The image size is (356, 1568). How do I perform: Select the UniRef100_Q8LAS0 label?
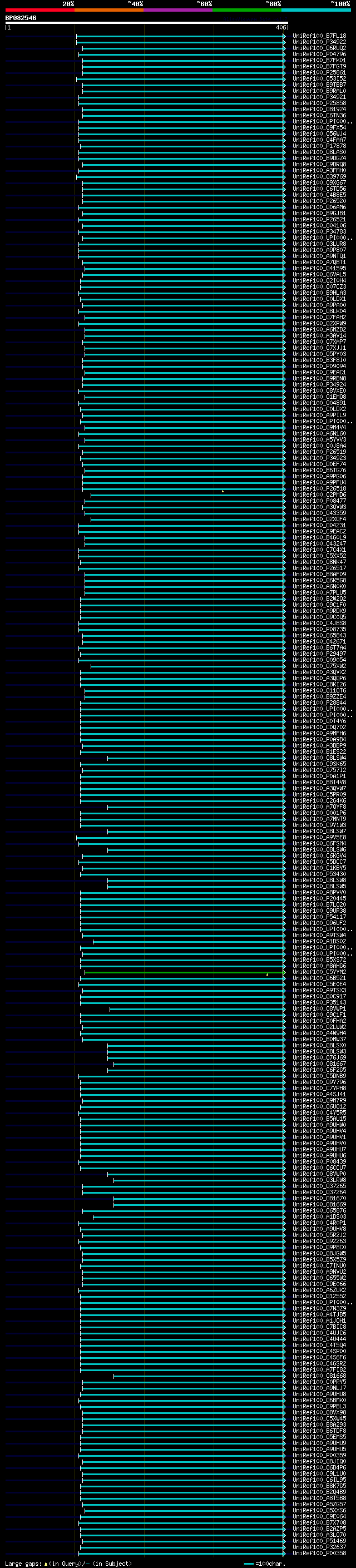tap(319, 152)
